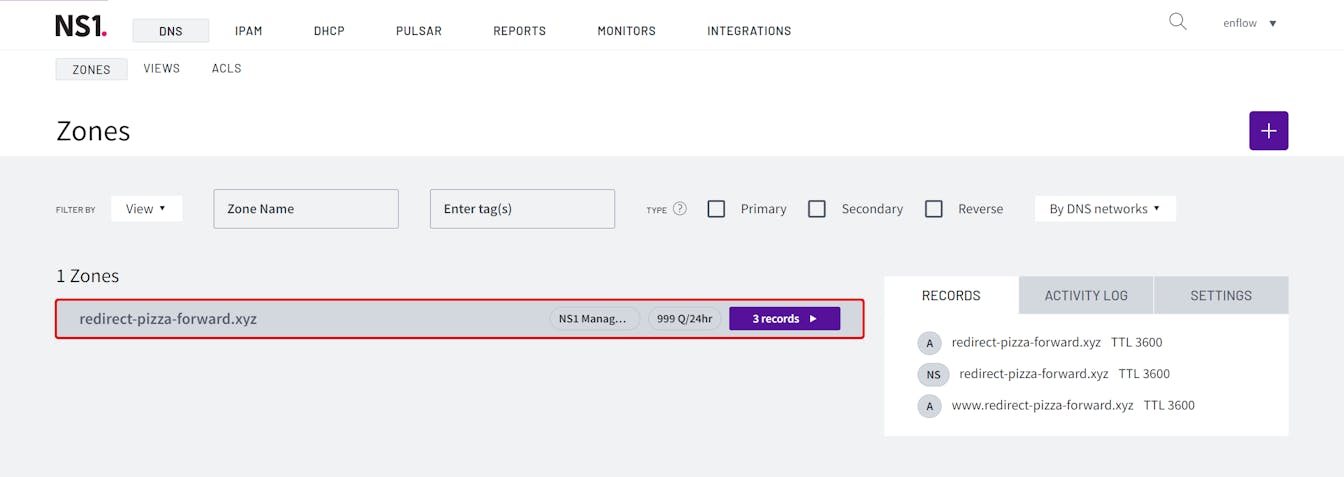This screenshot has width=1344, height=477.
Task: Click the Enter tag(s) input field
Action: tap(522, 209)
